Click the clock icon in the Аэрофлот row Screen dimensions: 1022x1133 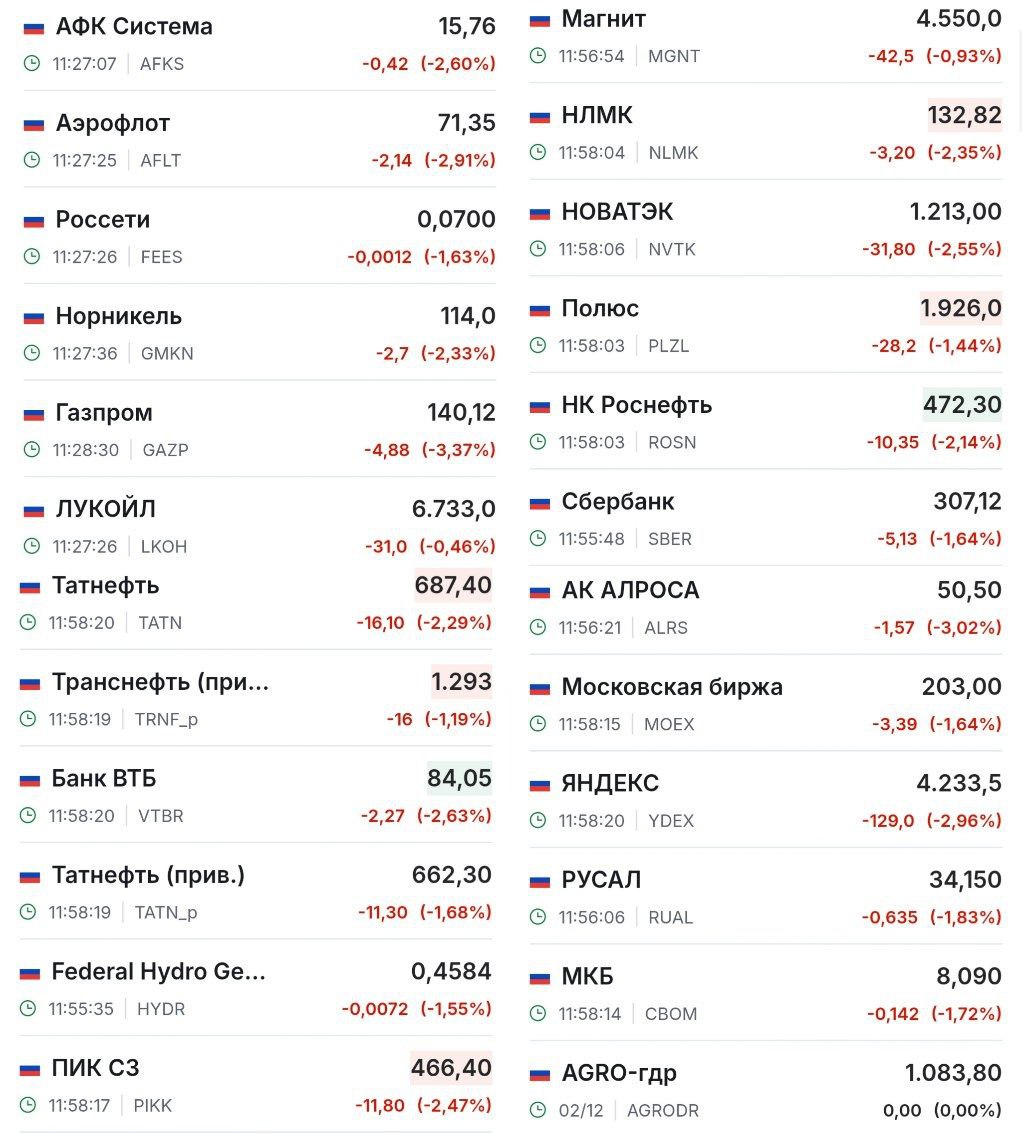pos(32,160)
